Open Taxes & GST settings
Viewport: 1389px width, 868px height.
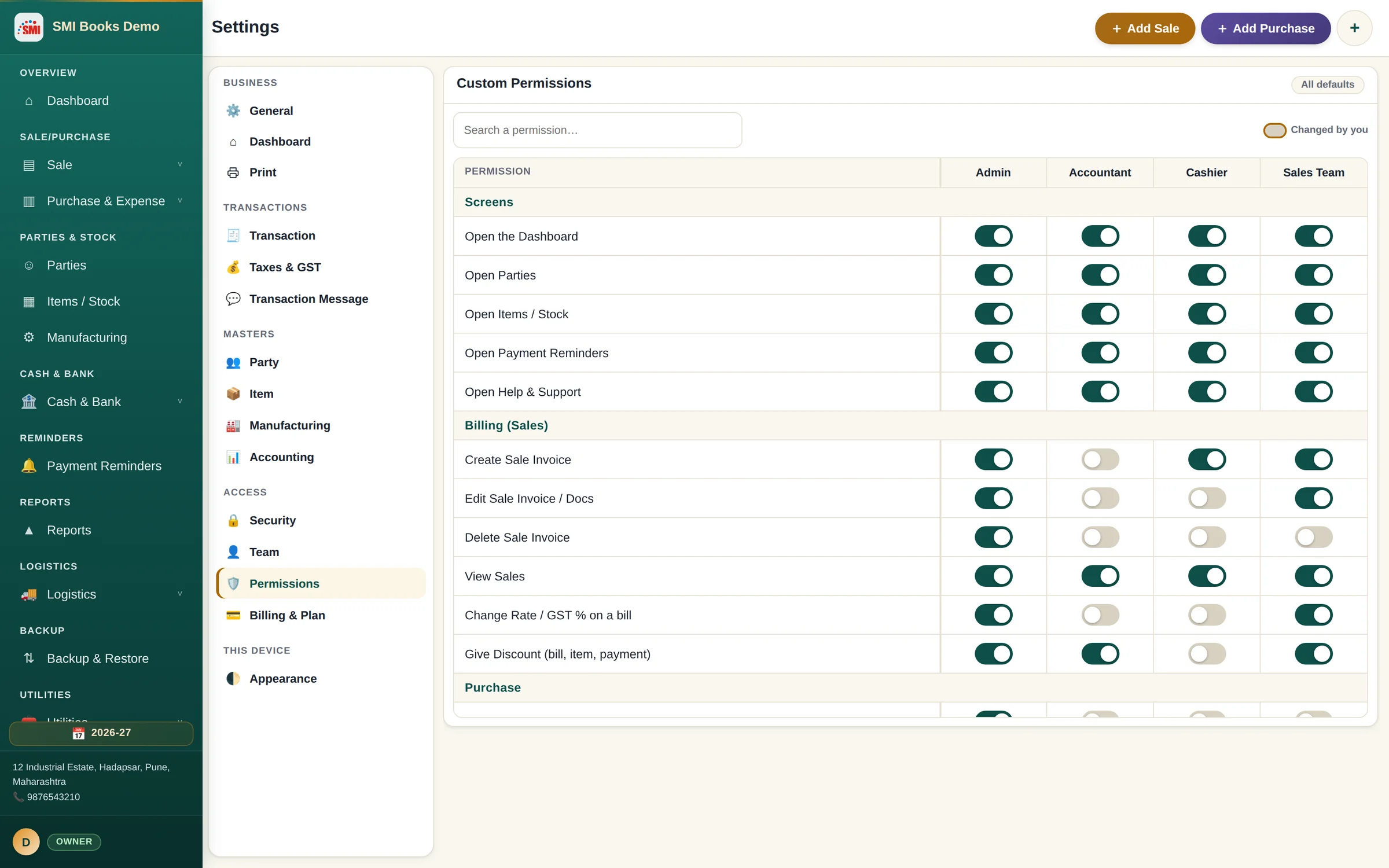tap(321, 267)
